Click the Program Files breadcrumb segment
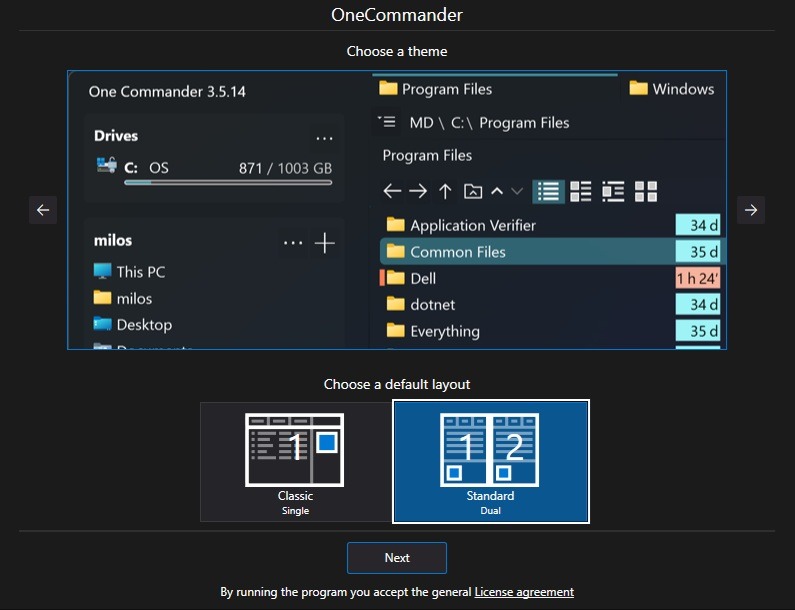The width and height of the screenshot is (795, 610). tap(524, 123)
